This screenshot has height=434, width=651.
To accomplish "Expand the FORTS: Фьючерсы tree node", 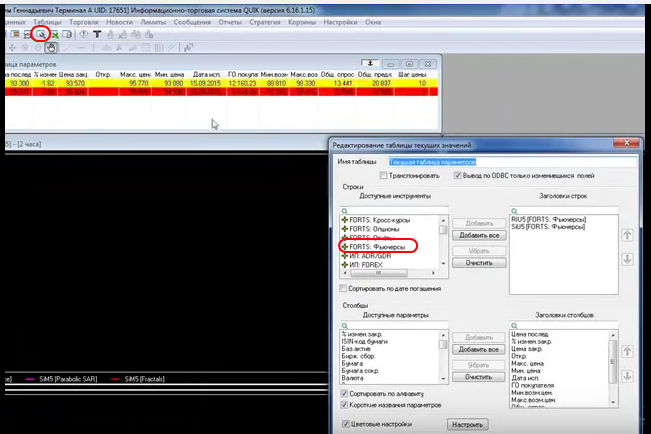I will tap(345, 247).
